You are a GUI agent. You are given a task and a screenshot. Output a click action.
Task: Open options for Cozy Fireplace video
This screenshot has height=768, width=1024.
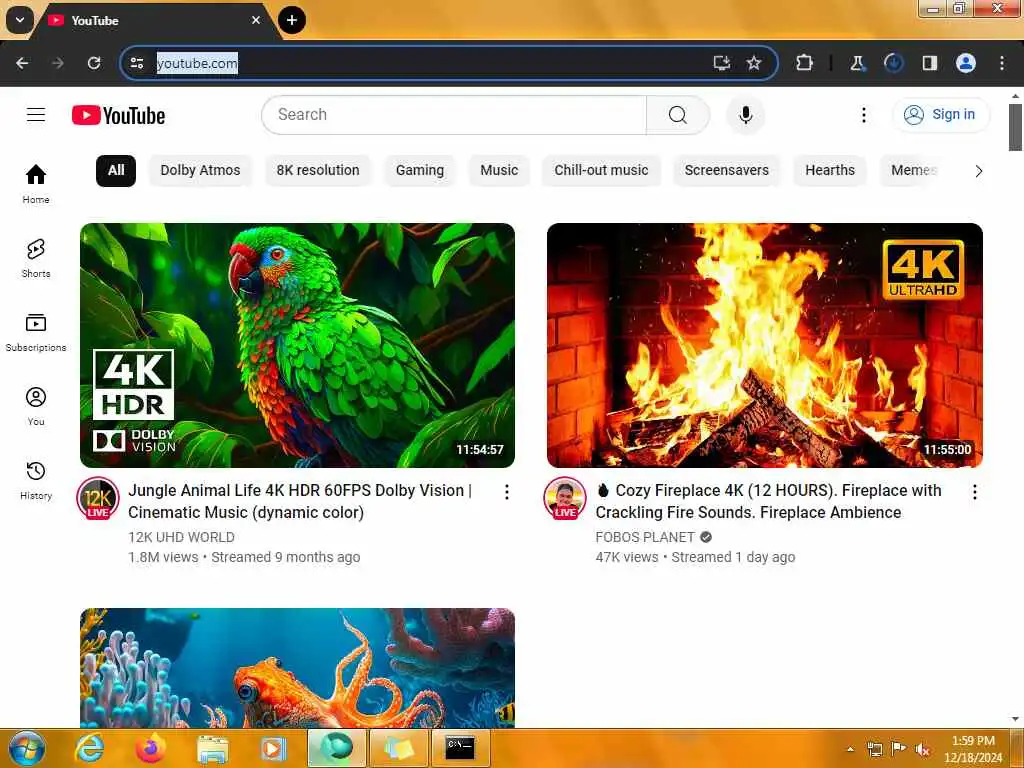(x=974, y=492)
